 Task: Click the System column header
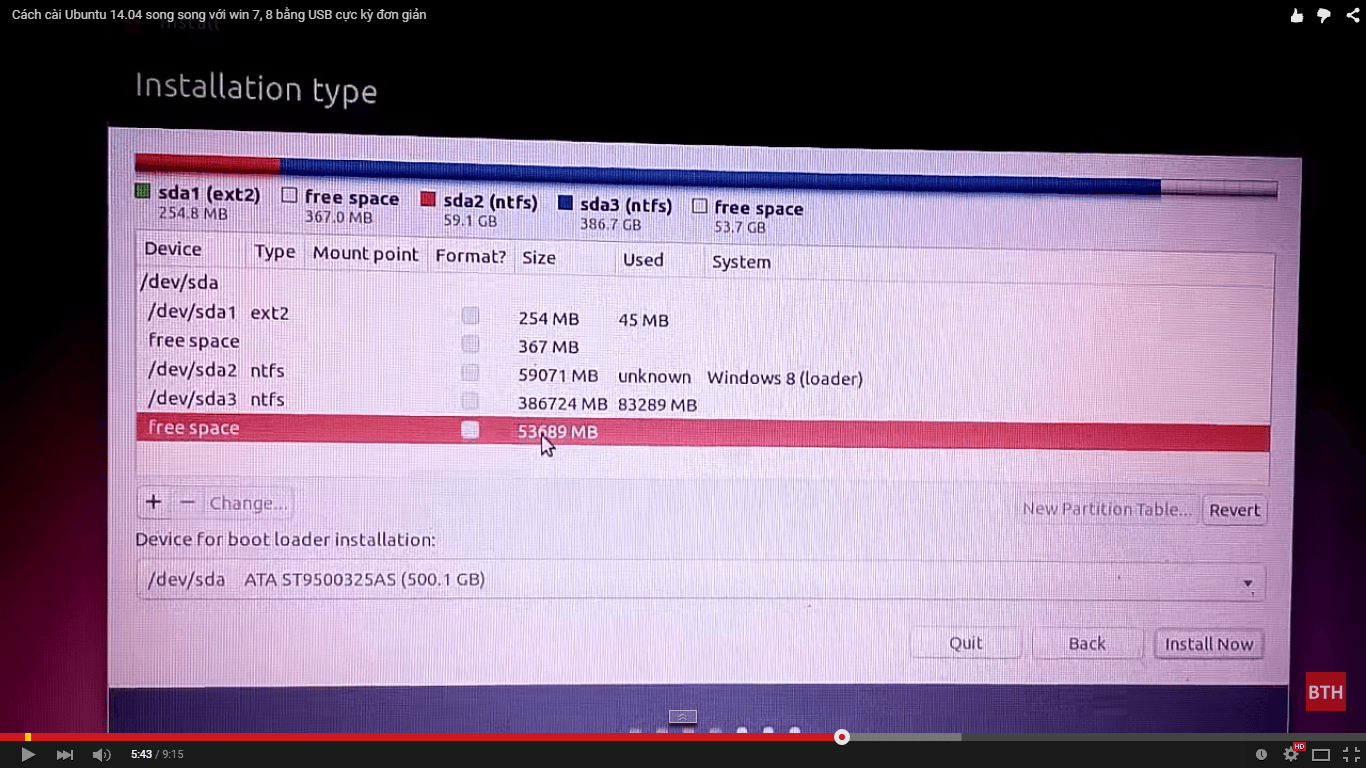pos(741,262)
